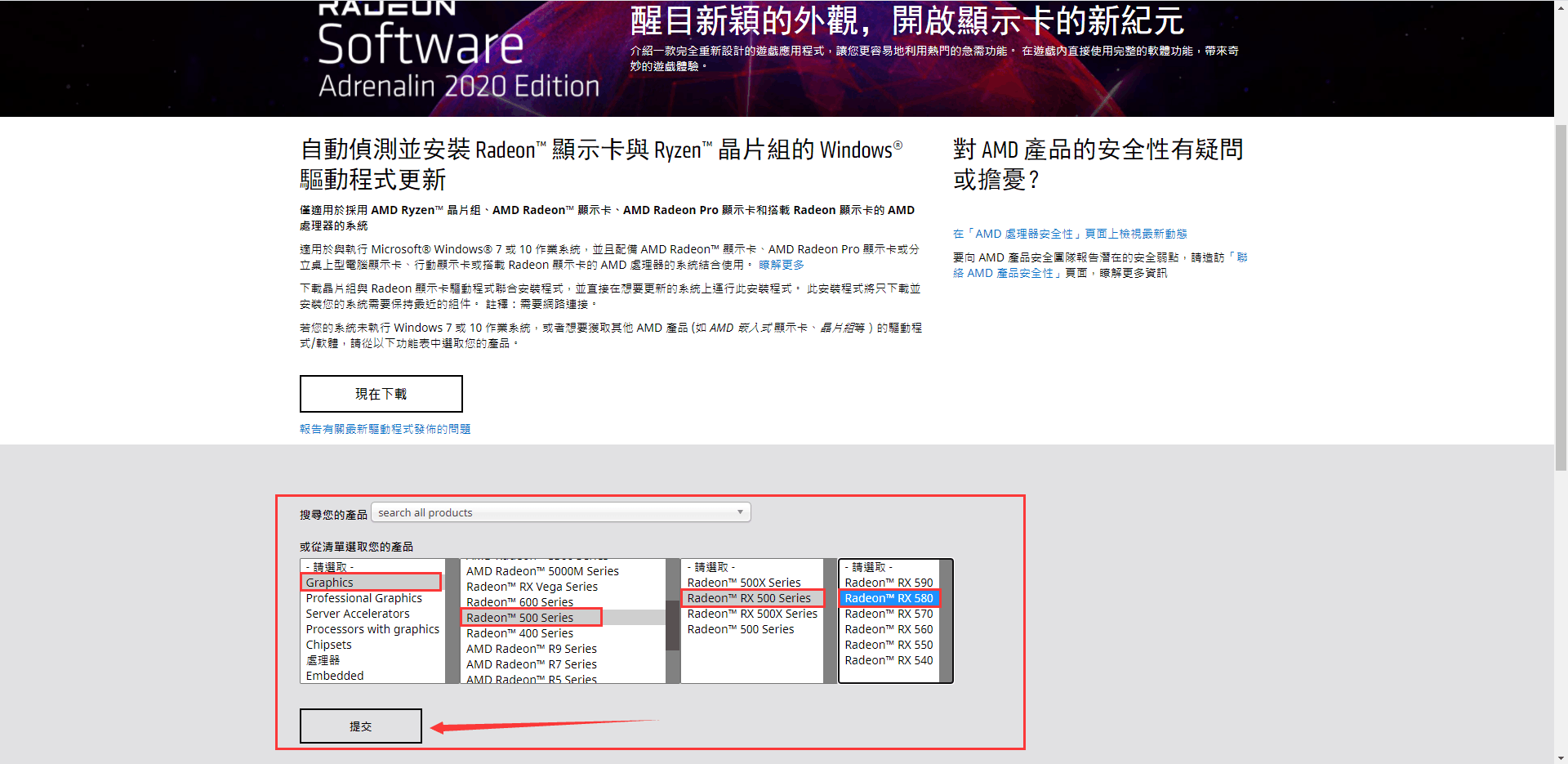
Task: Select the - 請選取 - entry in category list
Action: 372,567
